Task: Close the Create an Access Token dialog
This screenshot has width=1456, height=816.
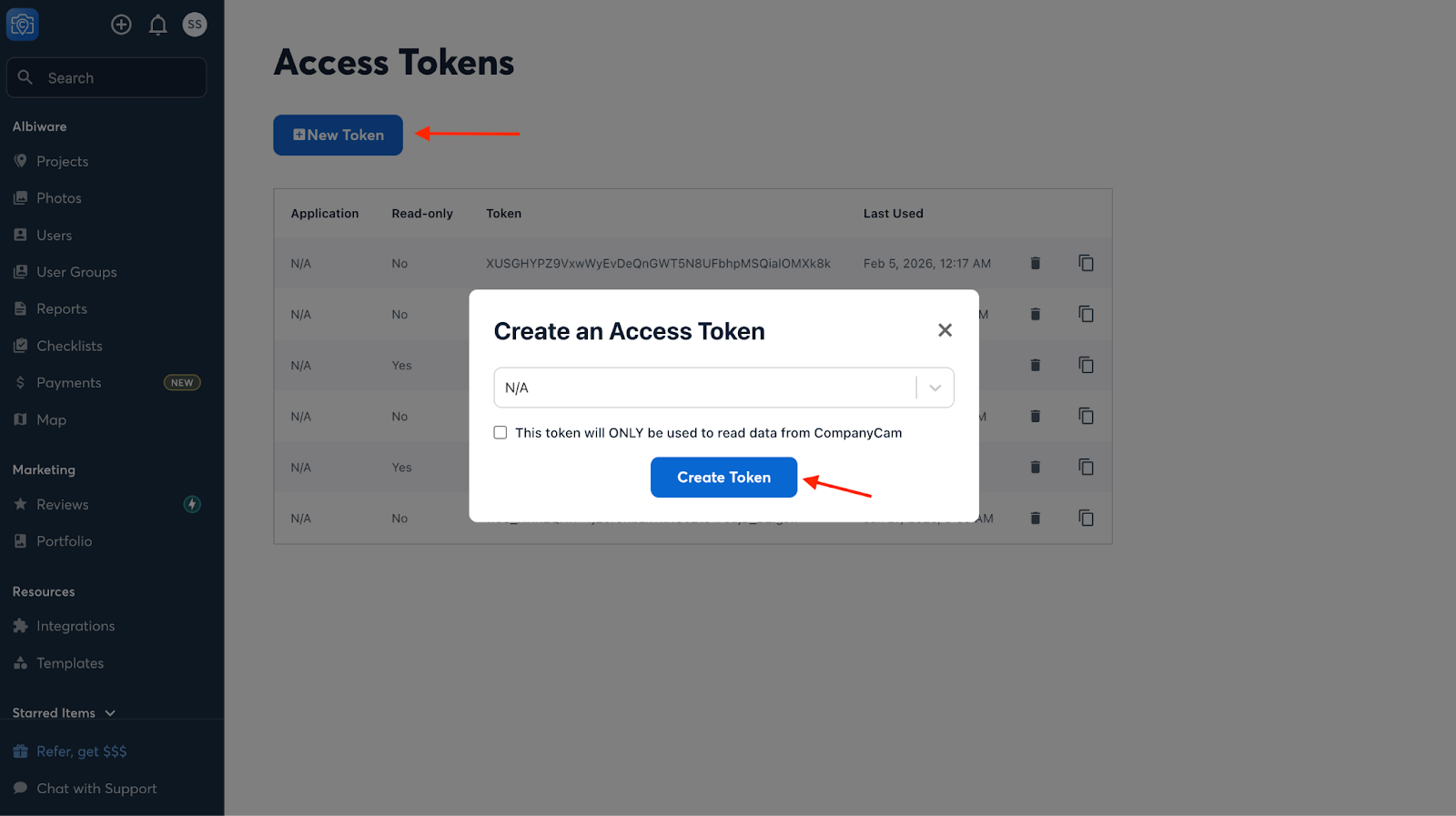Action: [945, 330]
